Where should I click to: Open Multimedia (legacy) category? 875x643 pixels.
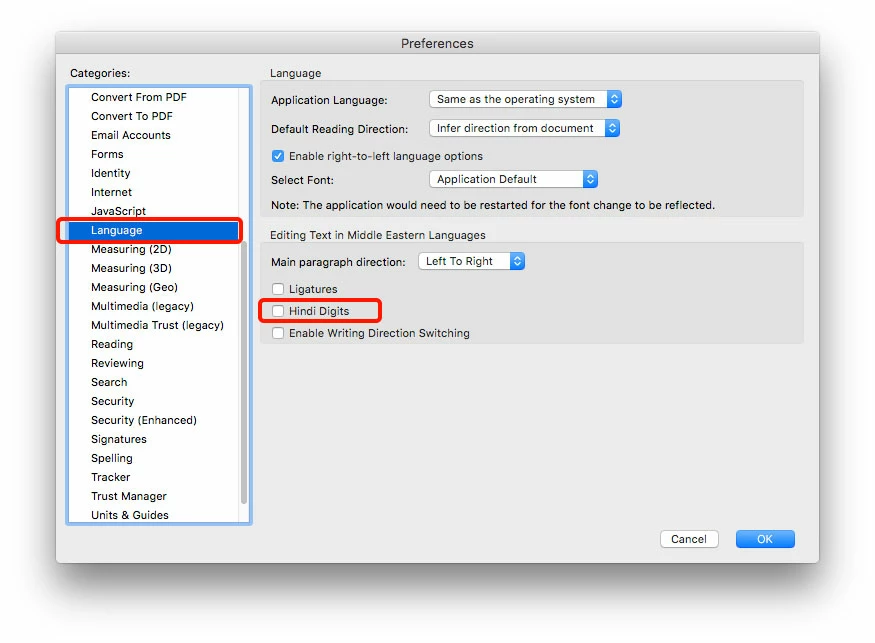153,306
